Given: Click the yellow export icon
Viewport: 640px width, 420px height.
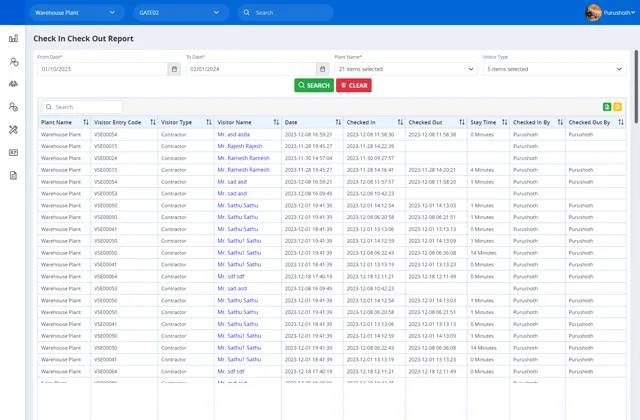Looking at the screenshot, I should point(618,106).
